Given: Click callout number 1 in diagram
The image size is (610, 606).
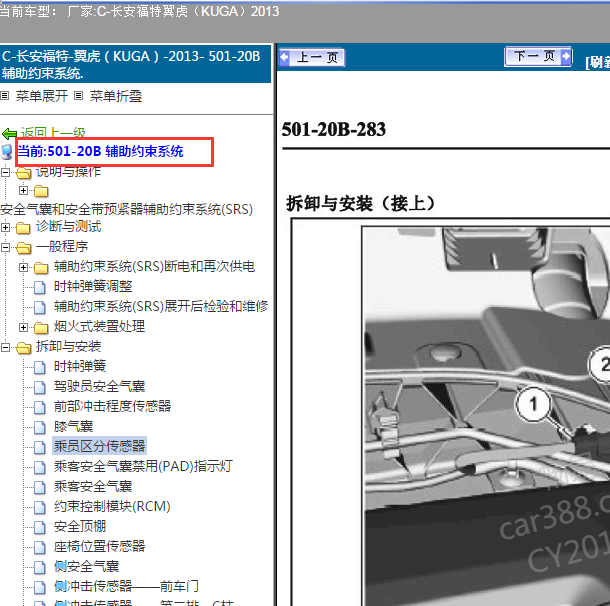Looking at the screenshot, I should [x=533, y=404].
